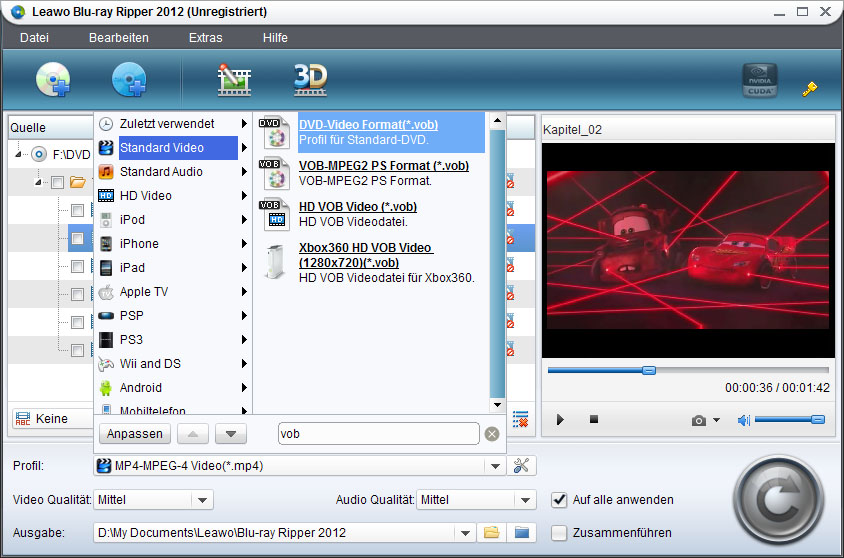Choose DVD-Video Format(*.vob) profile link
The width and height of the screenshot is (844, 558).
click(x=369, y=125)
